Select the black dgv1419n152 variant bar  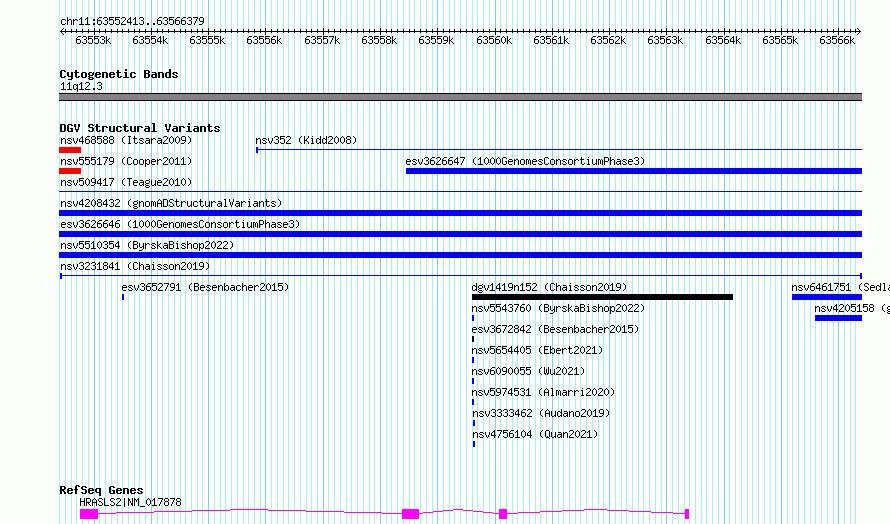coord(602,297)
